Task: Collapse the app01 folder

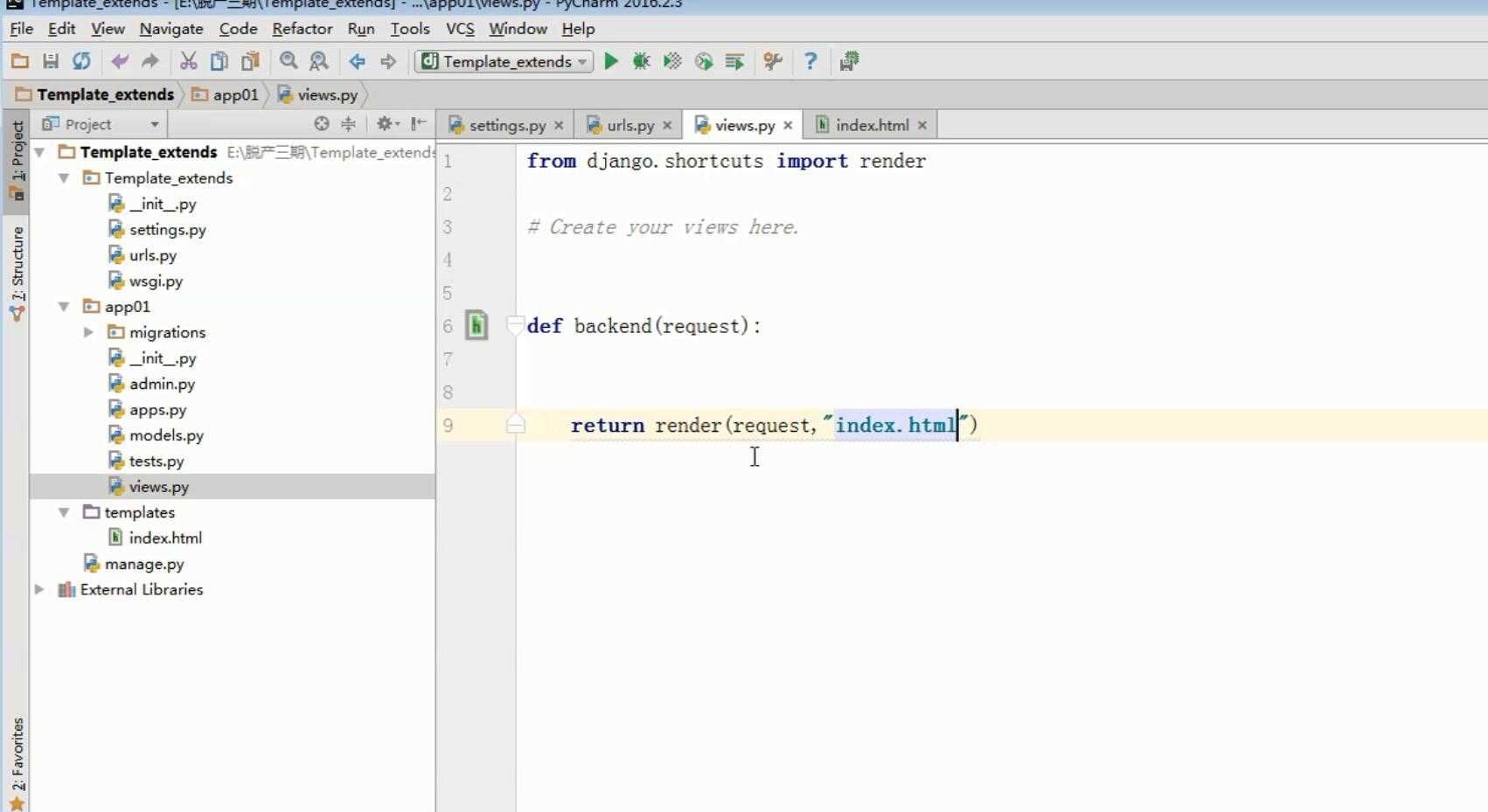Action: coord(64,307)
